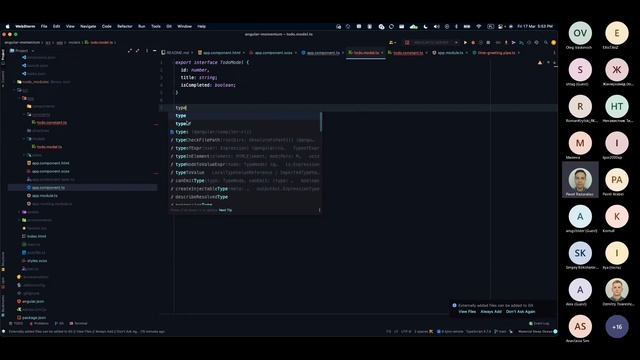Click the yellow avatar icon in toolbar
The image size is (640, 360).
[553, 42]
